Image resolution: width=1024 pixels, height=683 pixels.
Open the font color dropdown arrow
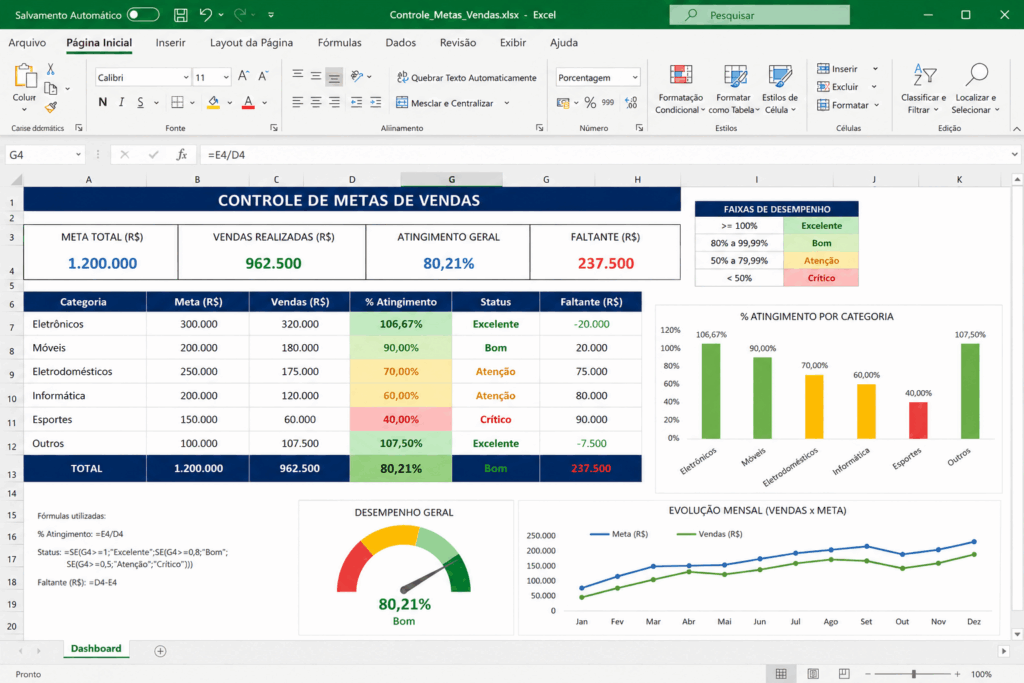(264, 103)
